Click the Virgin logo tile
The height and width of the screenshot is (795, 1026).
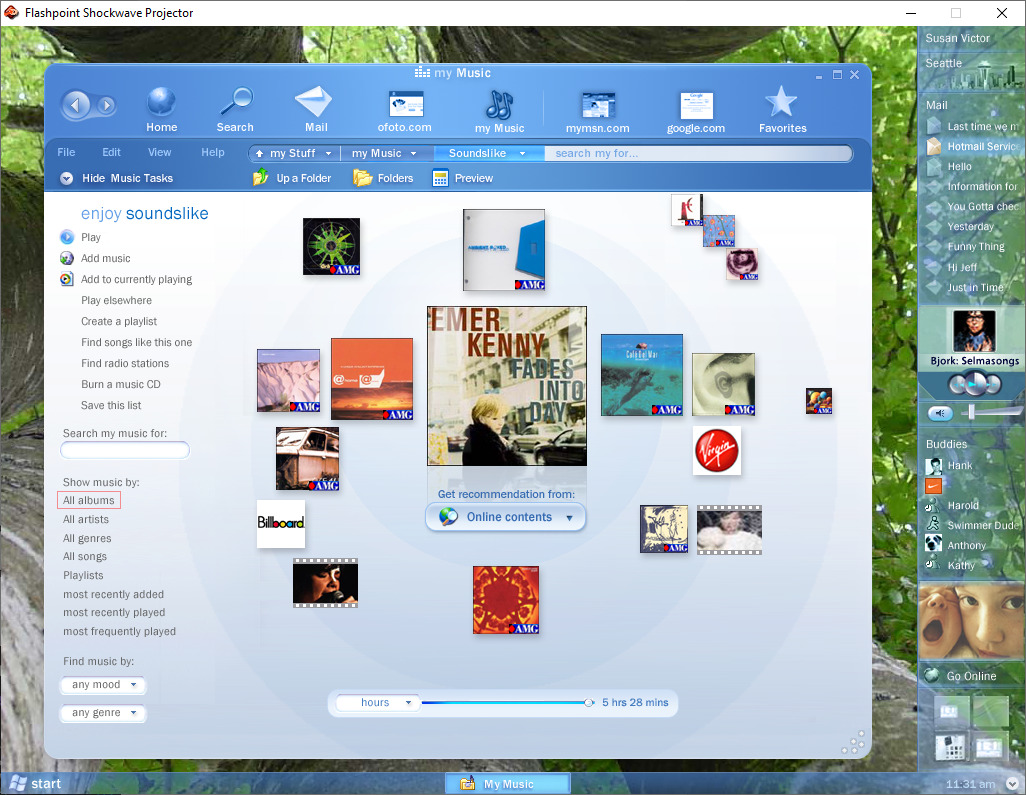click(716, 450)
